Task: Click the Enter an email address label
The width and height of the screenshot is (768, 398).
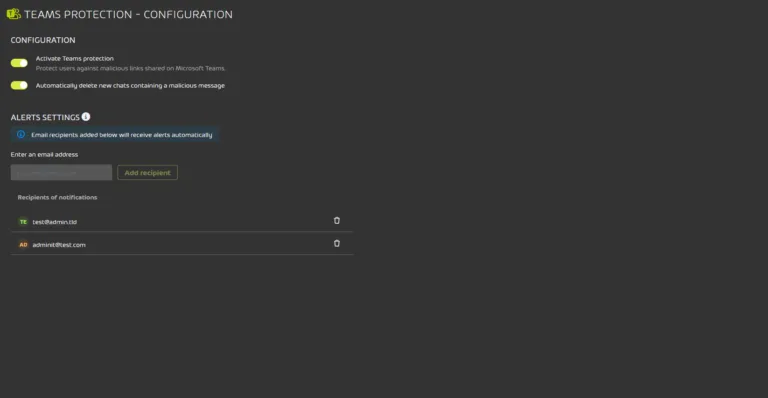Action: tap(44, 154)
